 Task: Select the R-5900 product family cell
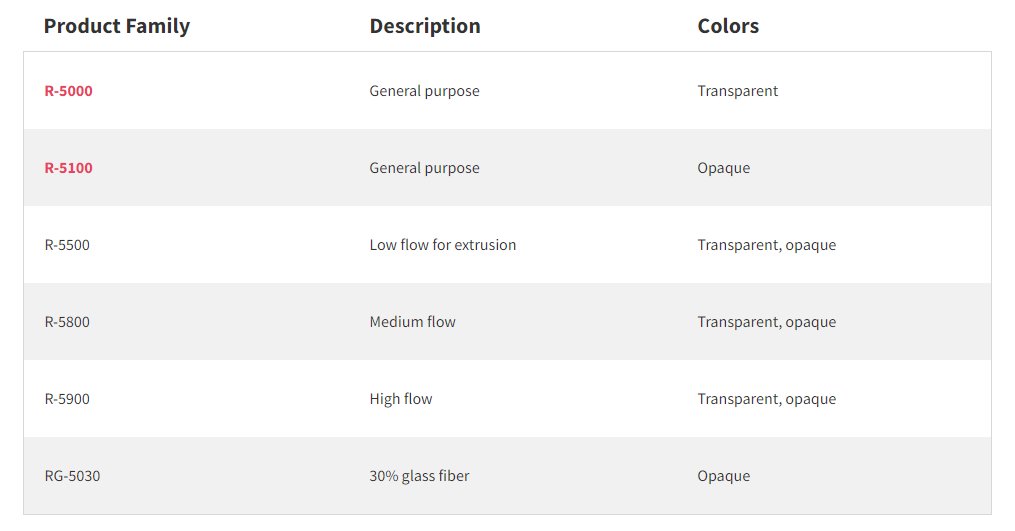[x=67, y=399]
